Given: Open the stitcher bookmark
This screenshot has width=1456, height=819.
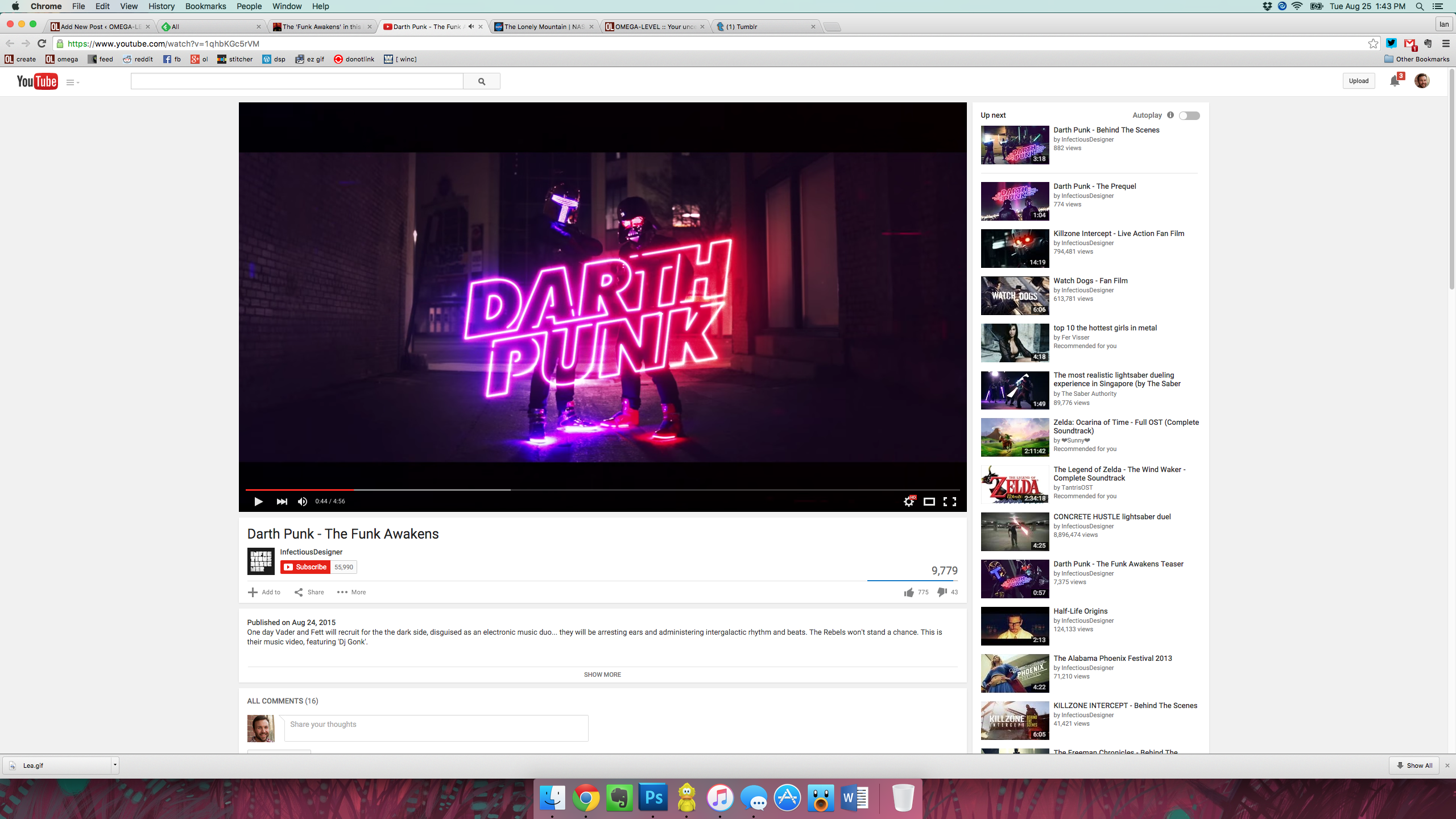Looking at the screenshot, I should [235, 59].
